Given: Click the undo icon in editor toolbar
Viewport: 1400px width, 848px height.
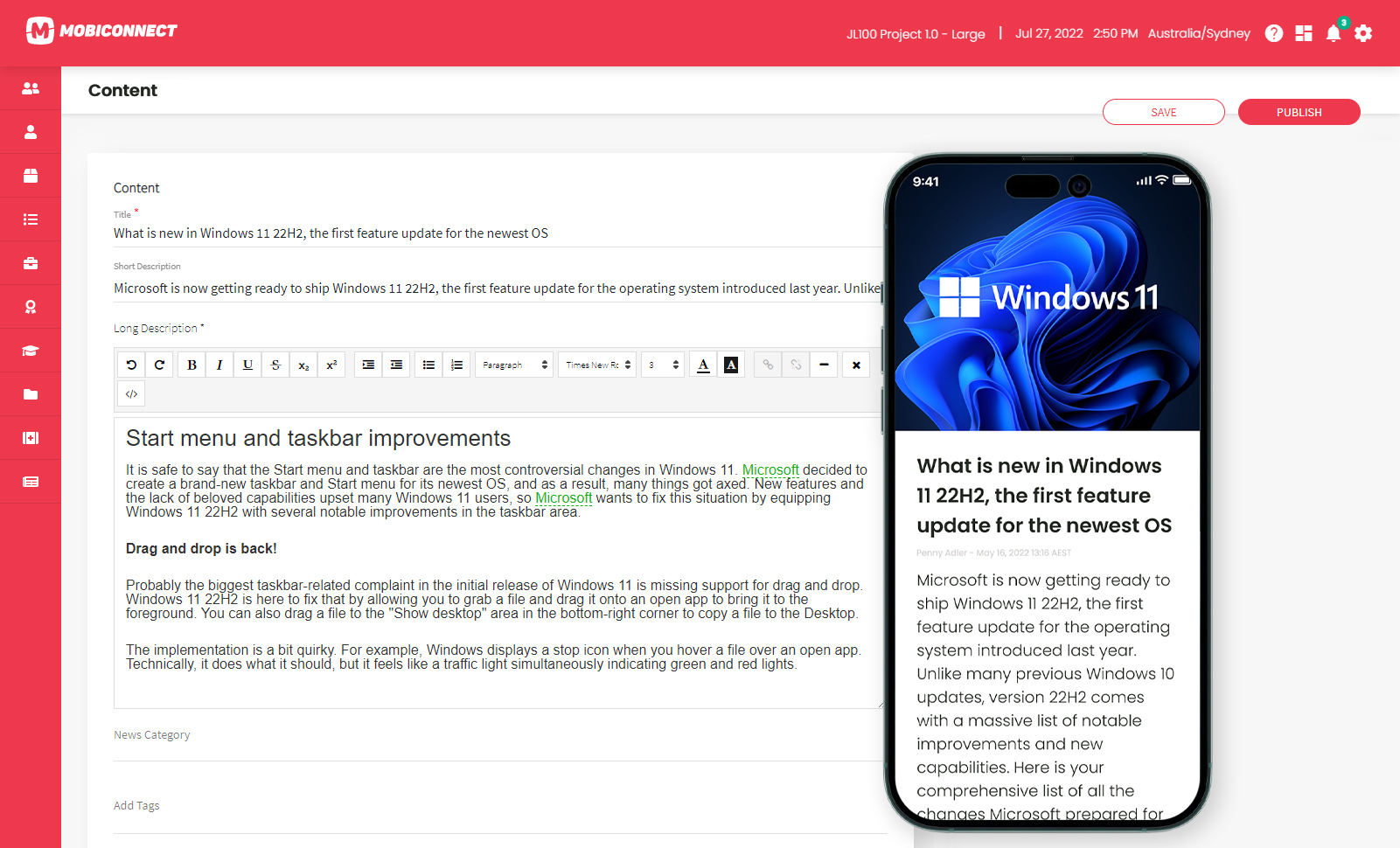Looking at the screenshot, I should 131,365.
